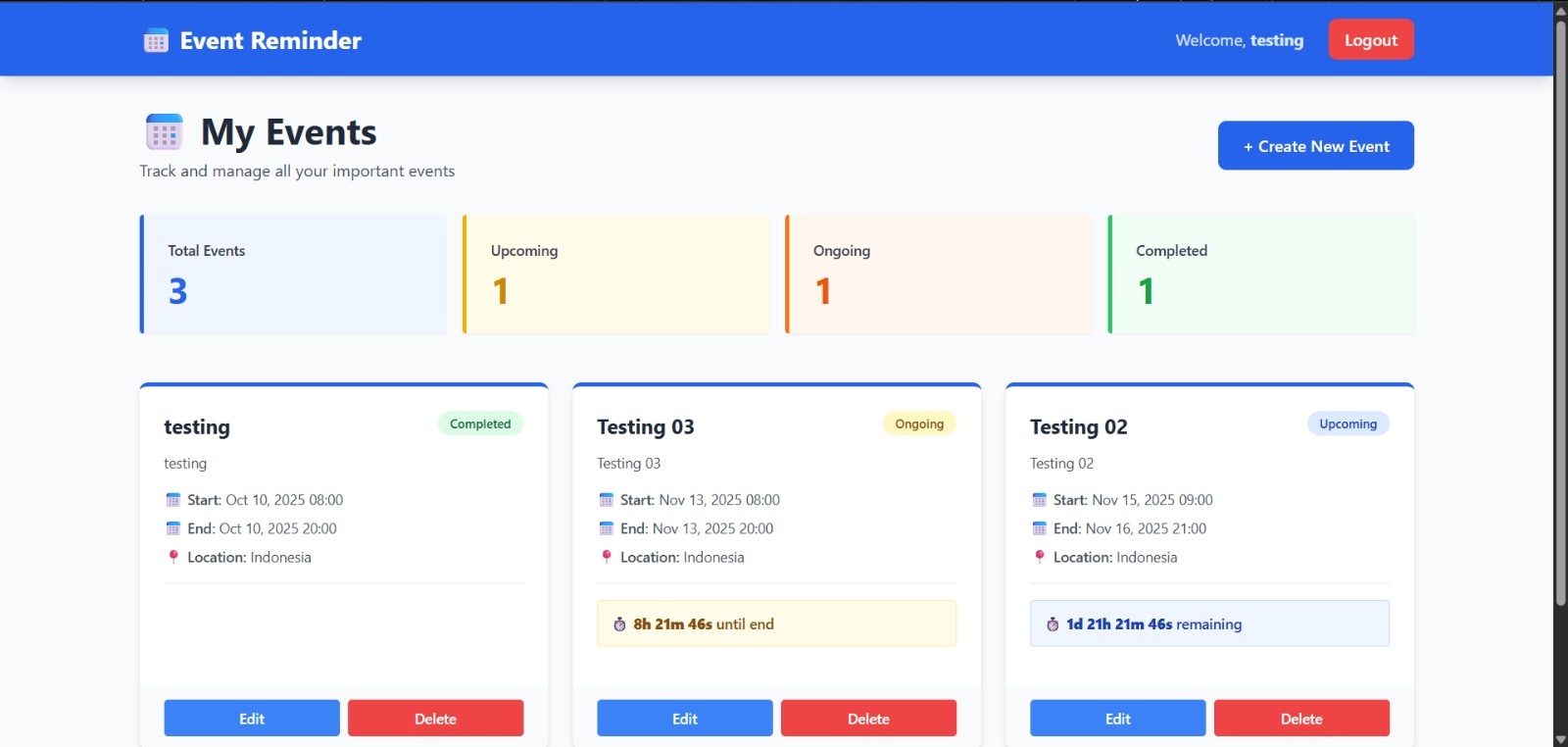This screenshot has height=747, width=1568.
Task: Delete the Testing 02 event
Action: pos(1301,719)
